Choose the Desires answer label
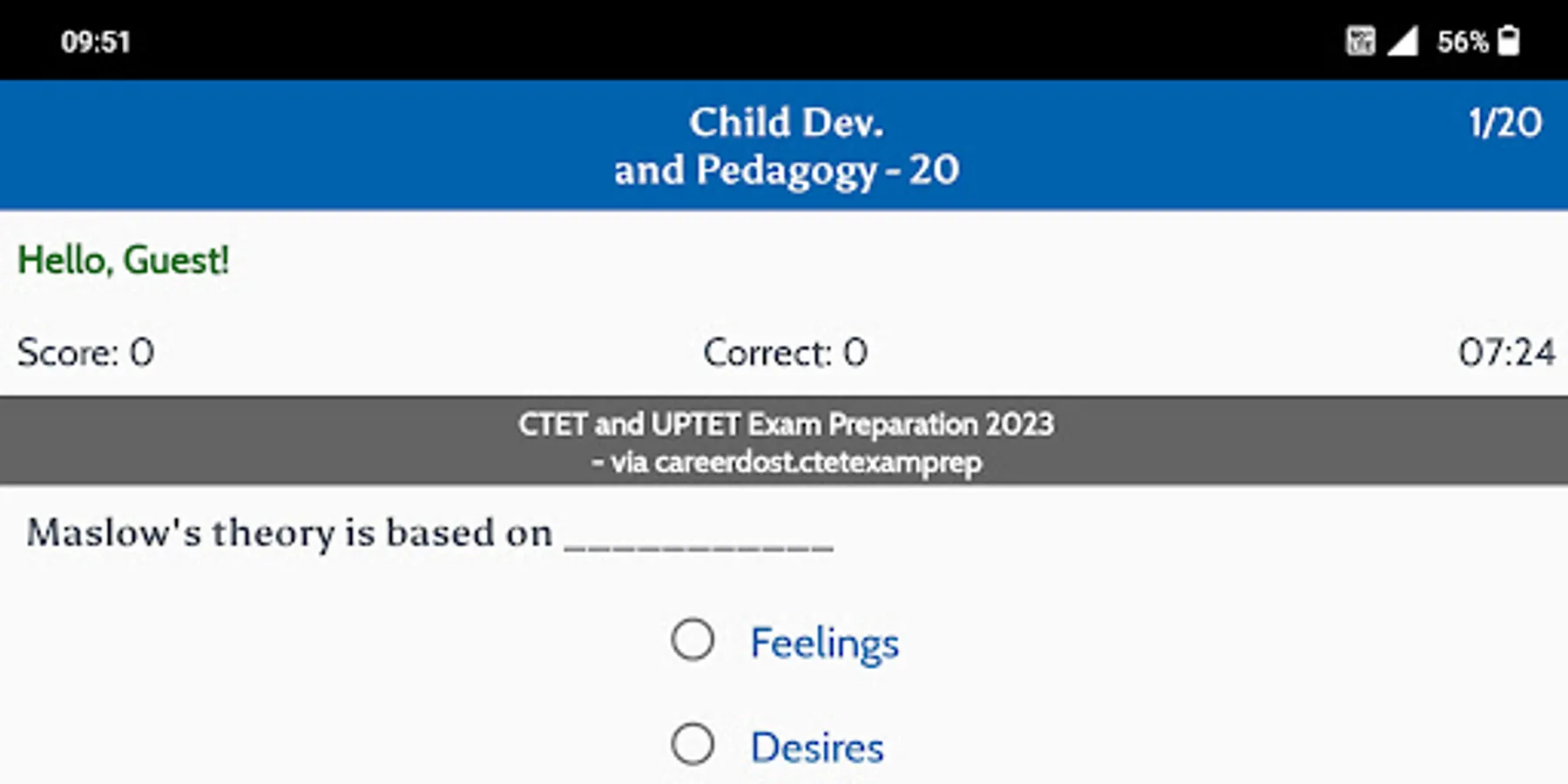Viewport: 1568px width, 784px height. tap(817, 748)
